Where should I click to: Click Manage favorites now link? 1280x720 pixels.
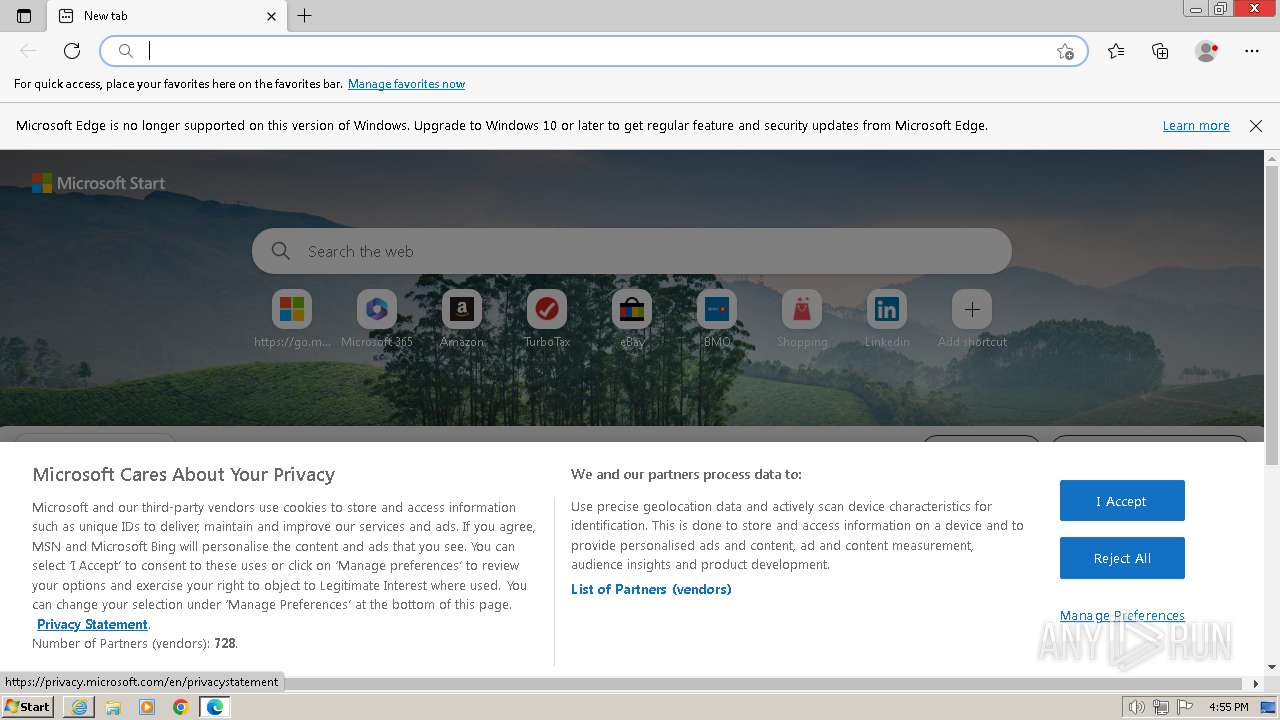[406, 84]
